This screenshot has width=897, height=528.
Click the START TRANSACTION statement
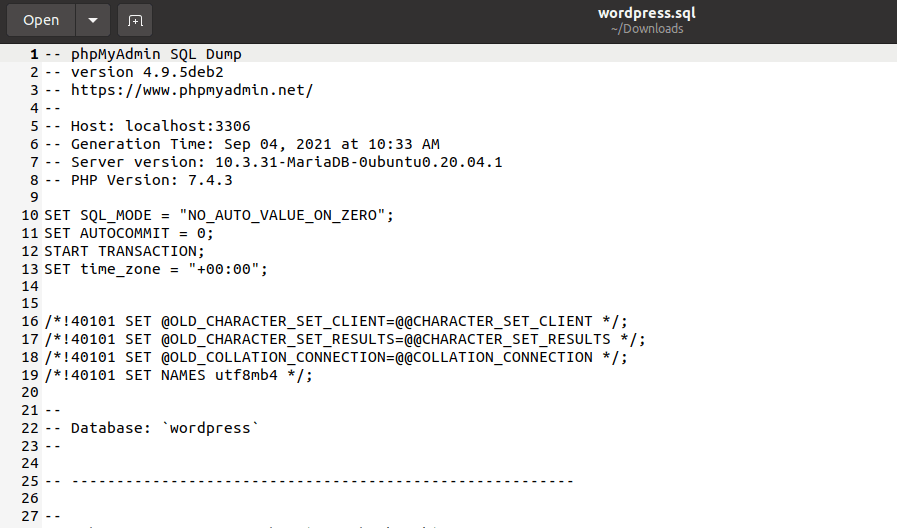(124, 252)
